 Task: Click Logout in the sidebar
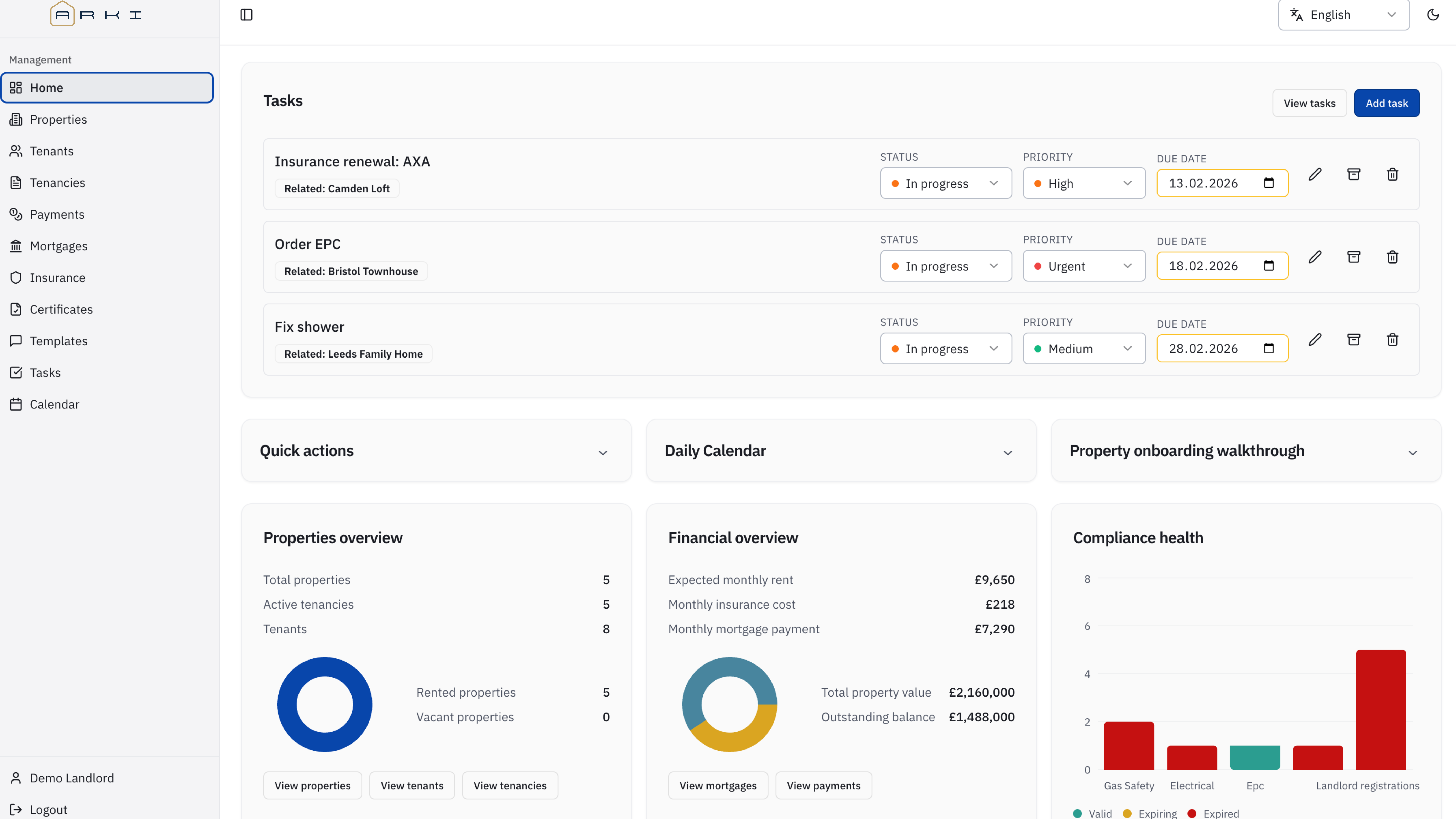click(x=107, y=809)
